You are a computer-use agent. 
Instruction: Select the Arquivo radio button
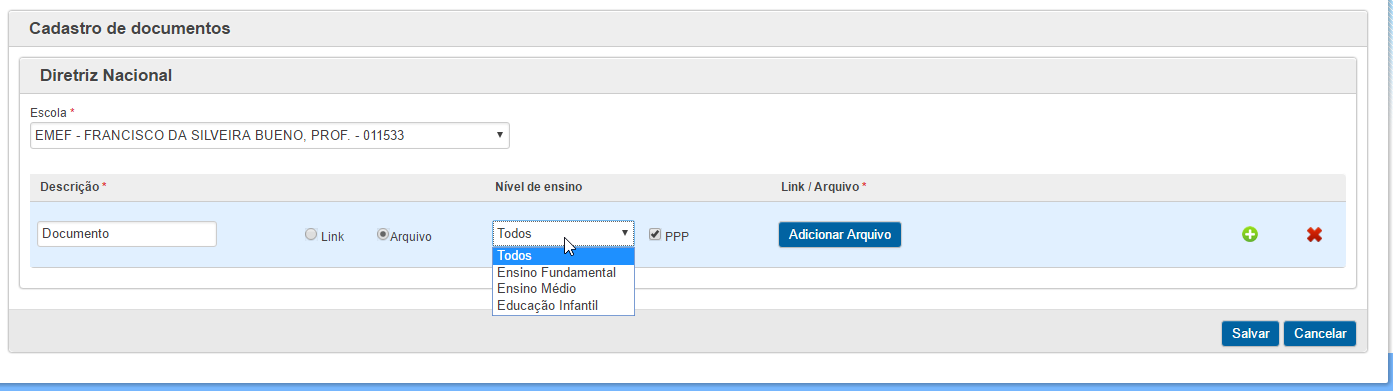[382, 234]
